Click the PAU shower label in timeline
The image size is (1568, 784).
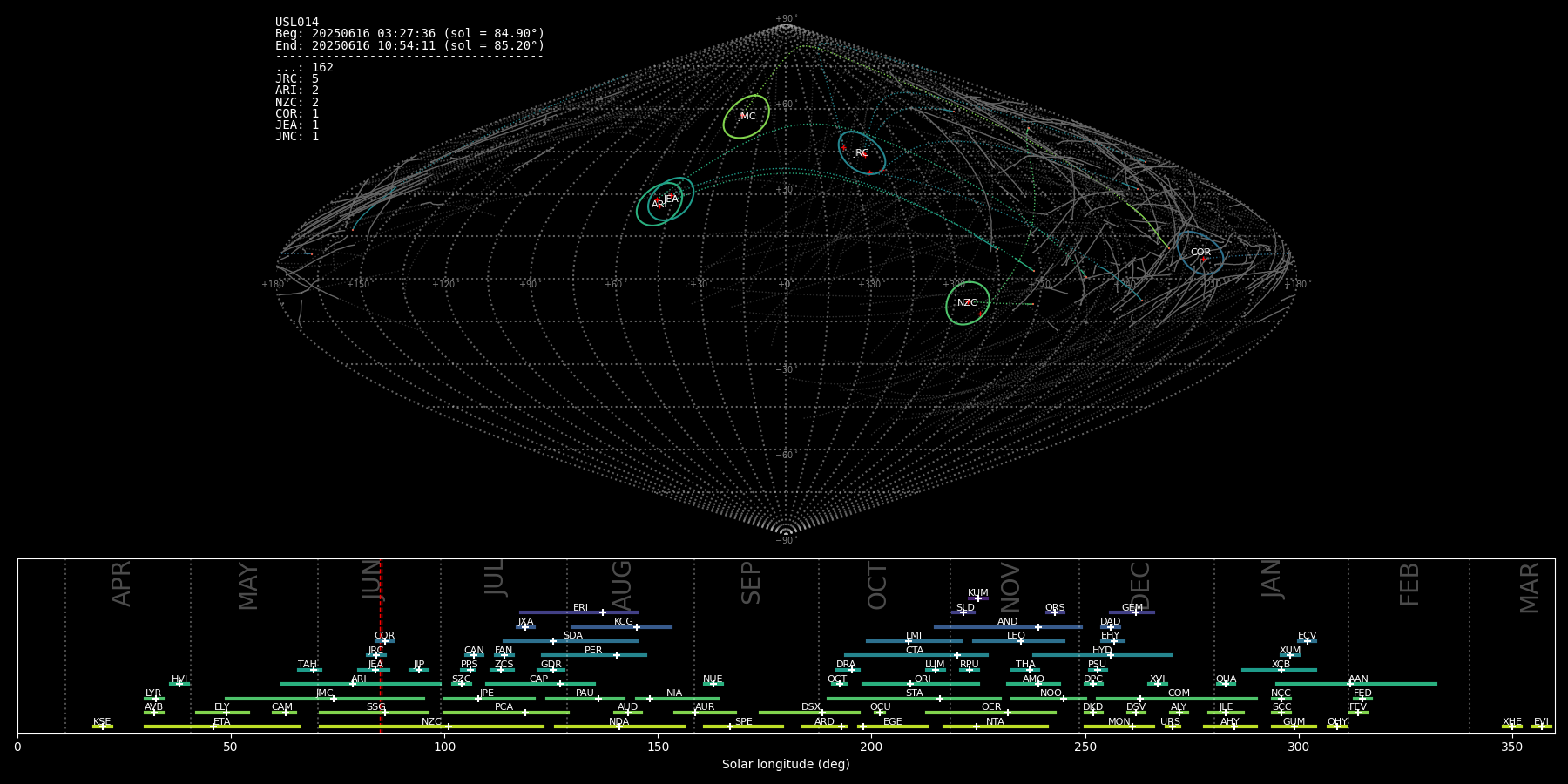click(585, 693)
